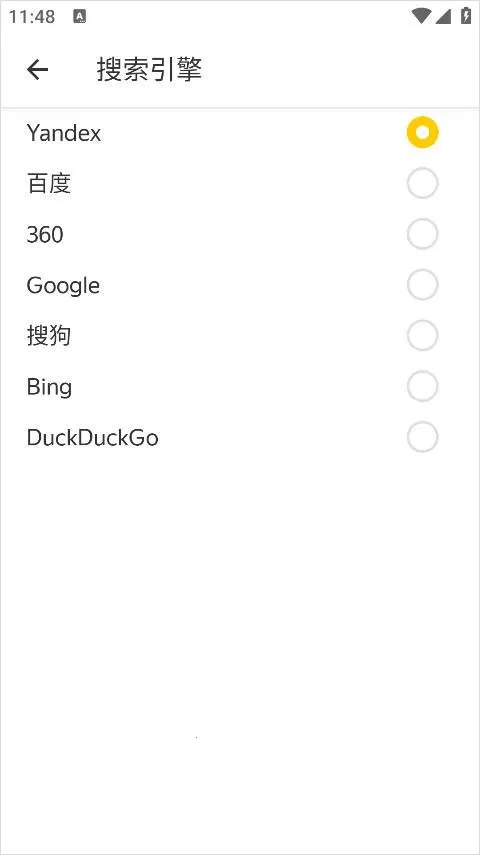Tap the 搜狗 text label
The width and height of the screenshot is (480, 855).
(x=49, y=336)
